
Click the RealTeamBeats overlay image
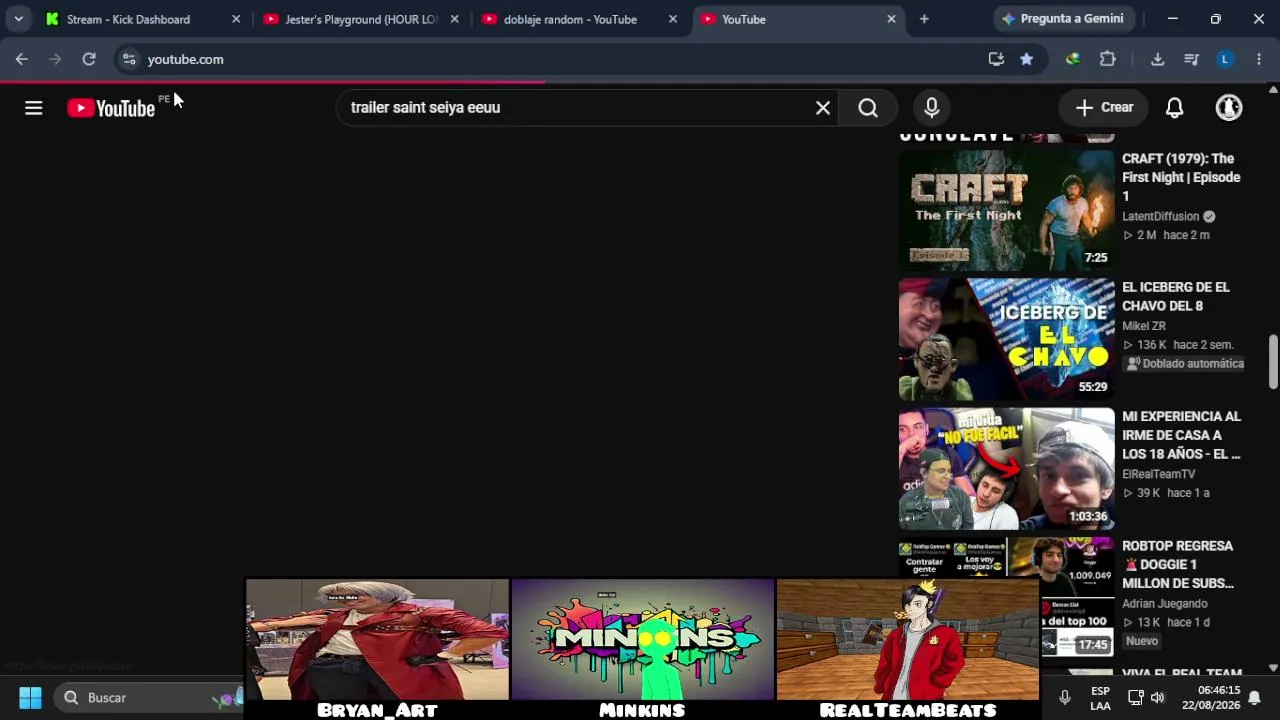pos(908,640)
